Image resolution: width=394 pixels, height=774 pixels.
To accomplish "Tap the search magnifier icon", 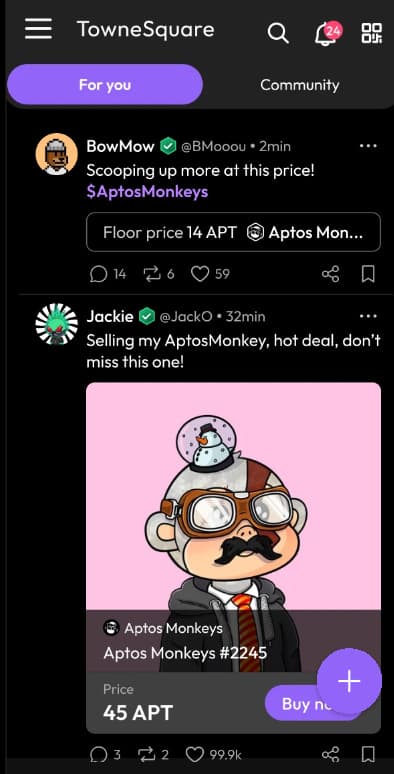I will 278,33.
